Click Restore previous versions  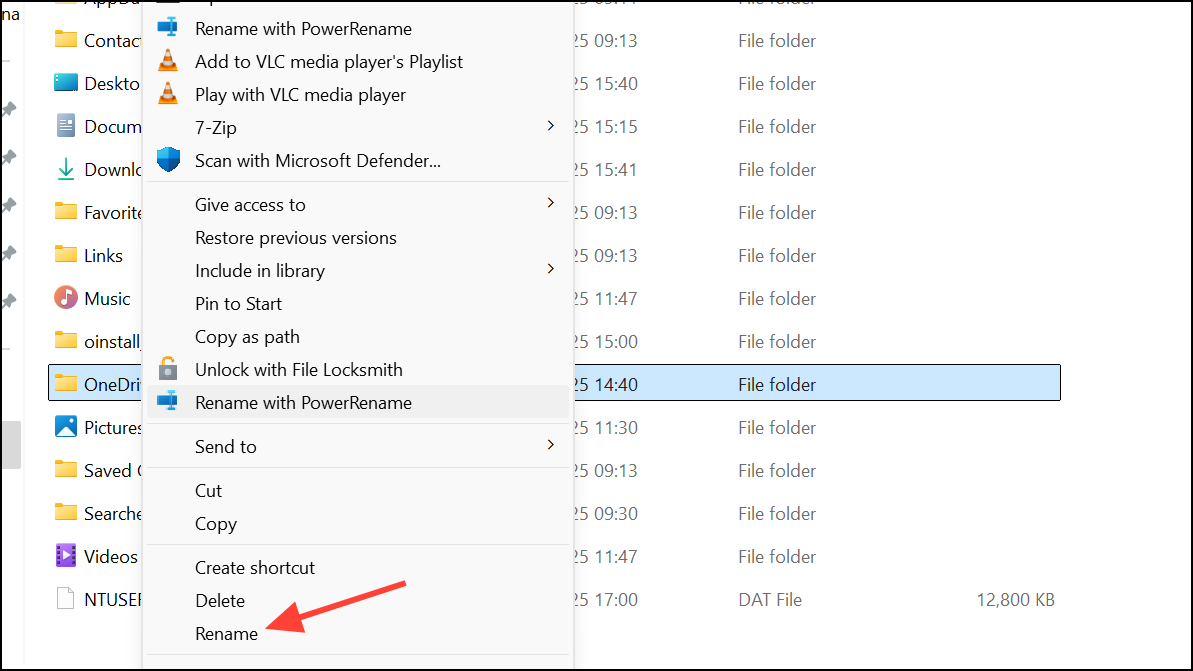[x=296, y=237]
